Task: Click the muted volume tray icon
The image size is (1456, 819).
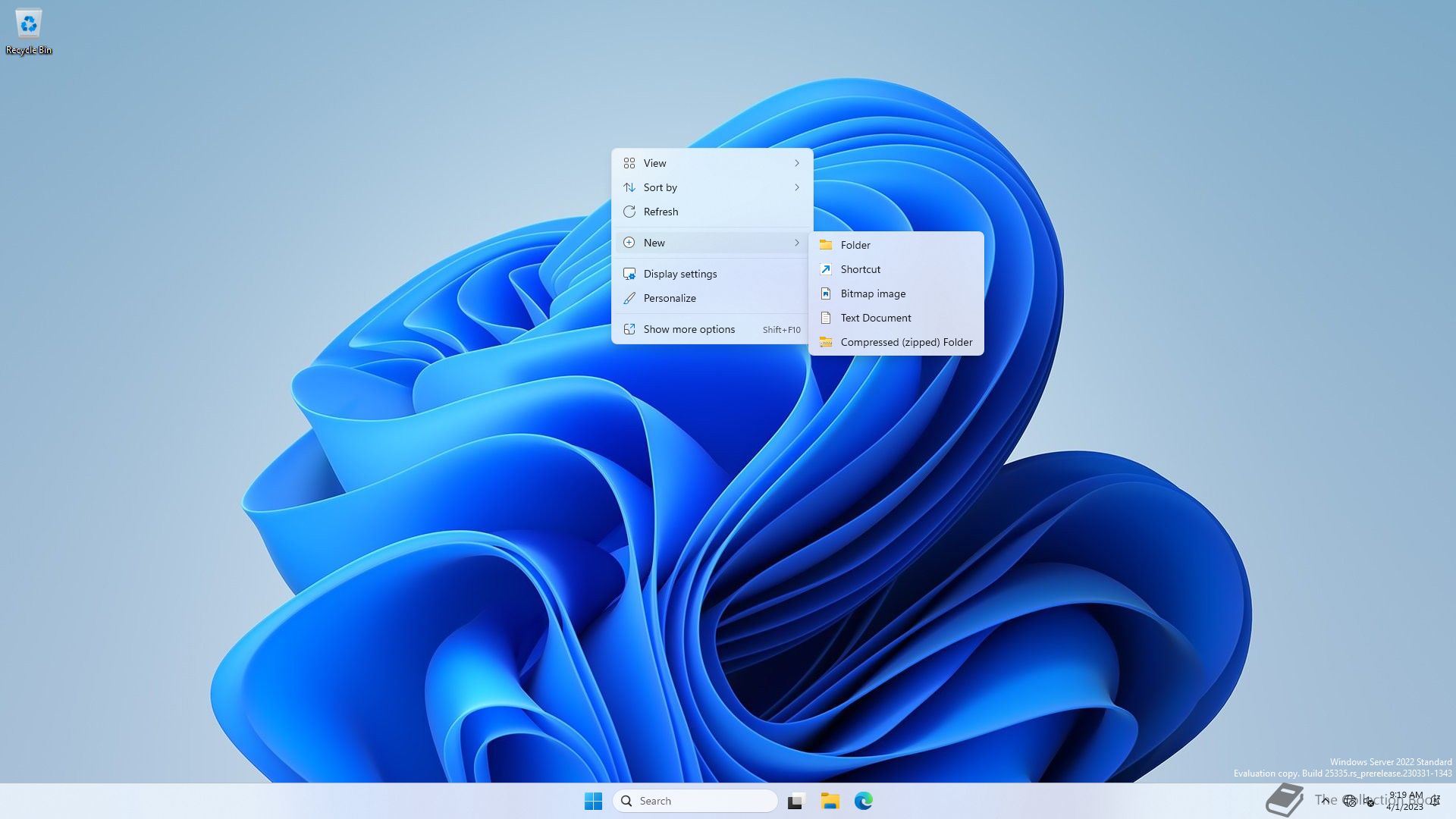Action: (x=1370, y=801)
